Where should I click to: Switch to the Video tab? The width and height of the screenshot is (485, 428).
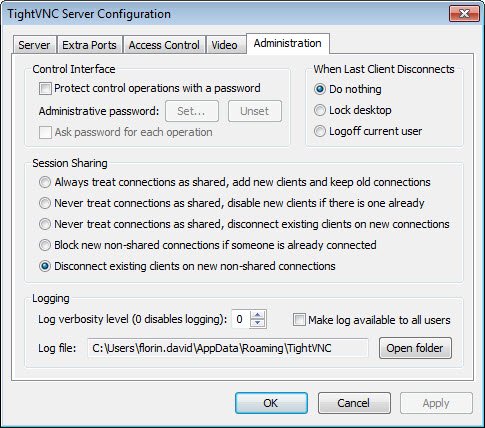pyautogui.click(x=225, y=45)
